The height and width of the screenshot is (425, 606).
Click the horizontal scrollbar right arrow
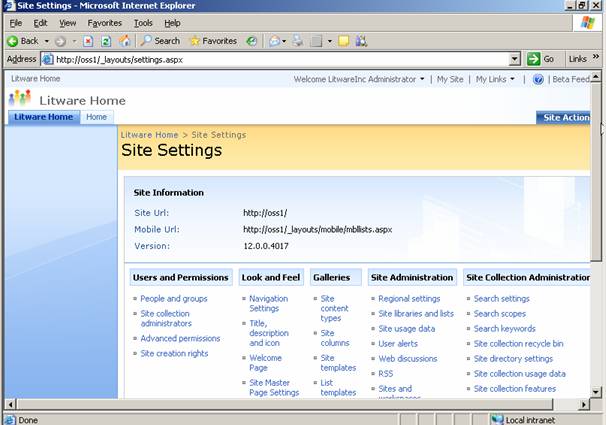coord(584,405)
